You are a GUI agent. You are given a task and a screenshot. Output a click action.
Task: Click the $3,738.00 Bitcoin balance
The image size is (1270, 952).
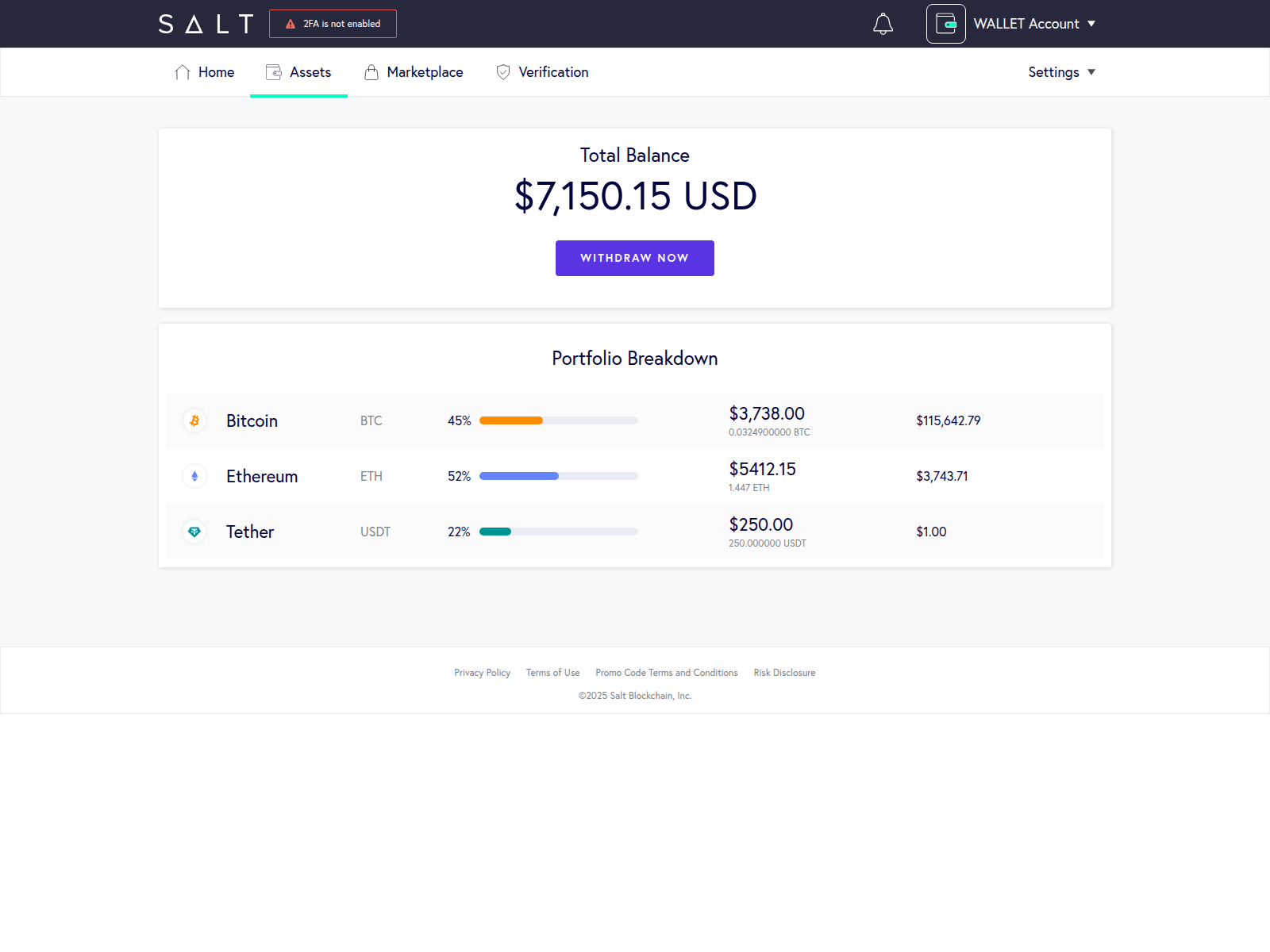click(x=767, y=413)
